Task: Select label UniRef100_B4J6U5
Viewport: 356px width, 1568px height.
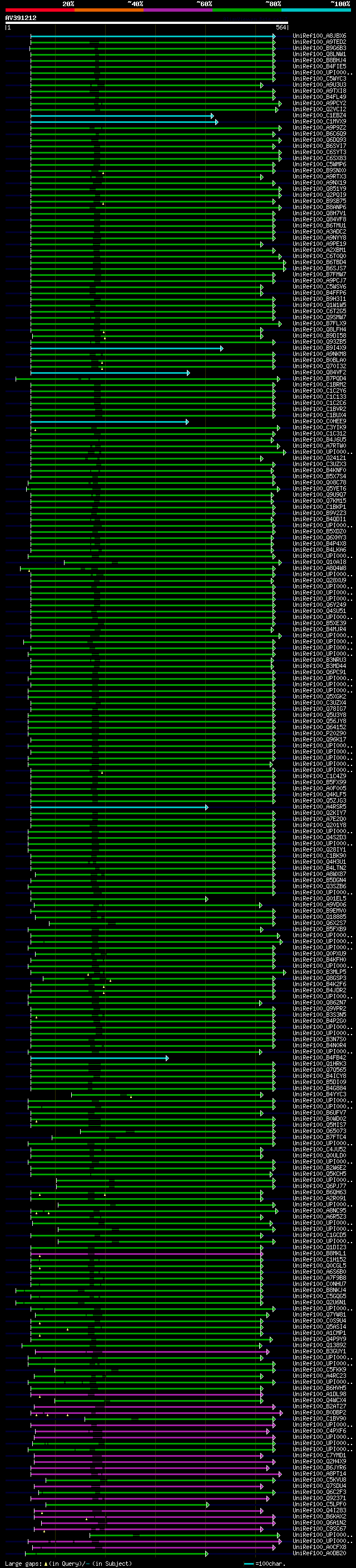Action: [319, 439]
